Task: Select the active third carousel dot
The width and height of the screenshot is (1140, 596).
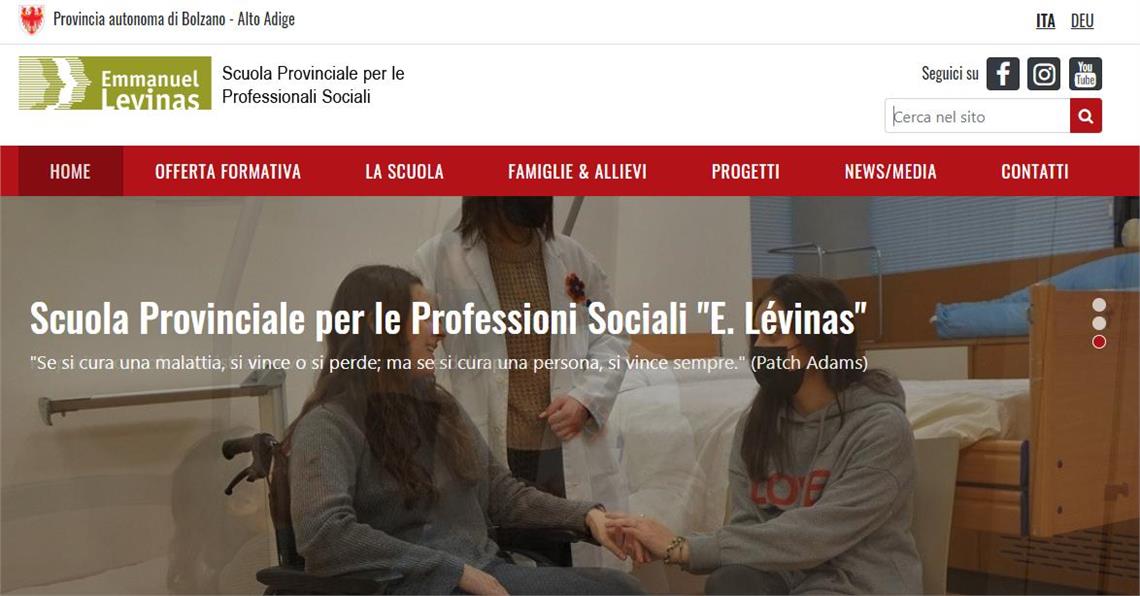Action: (x=1099, y=342)
